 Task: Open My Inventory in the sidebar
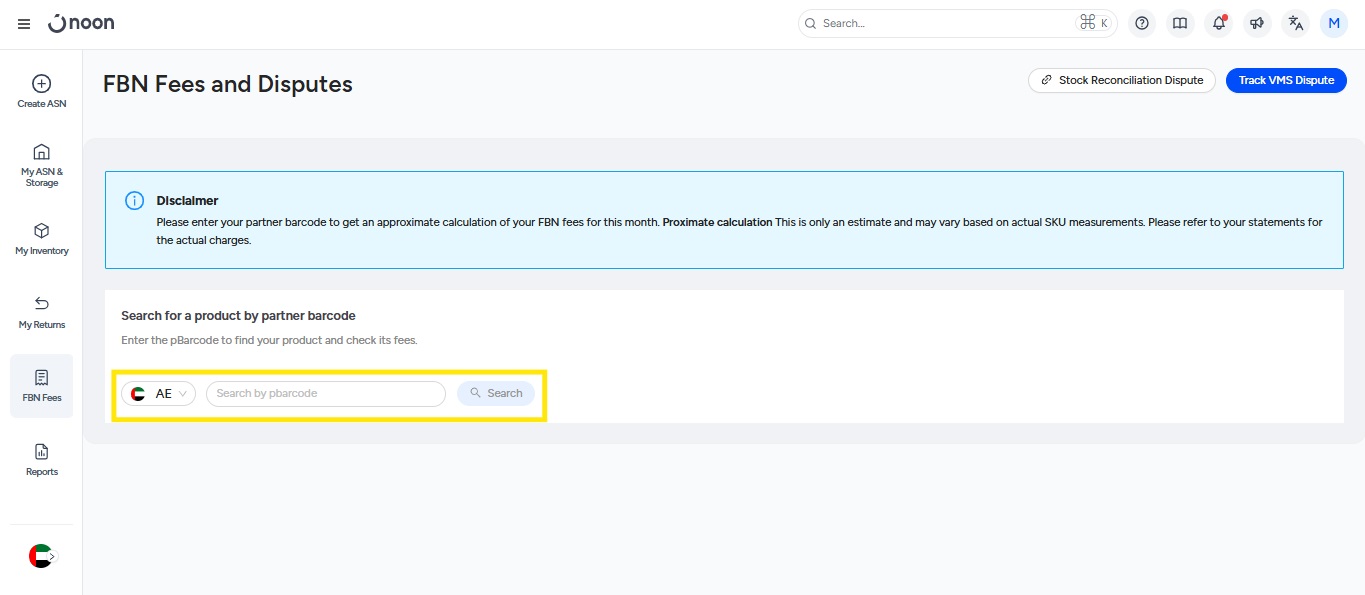(42, 239)
